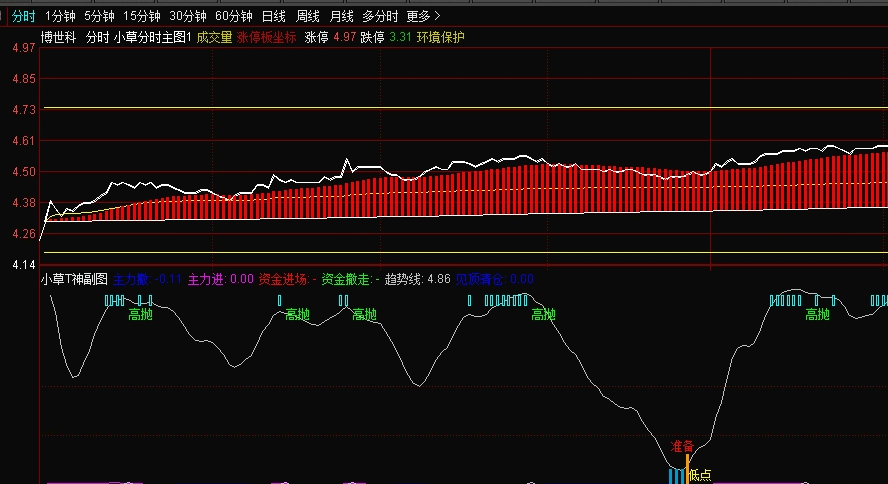Open the 环境保护 sector link
The height and width of the screenshot is (484, 888).
pos(441,37)
